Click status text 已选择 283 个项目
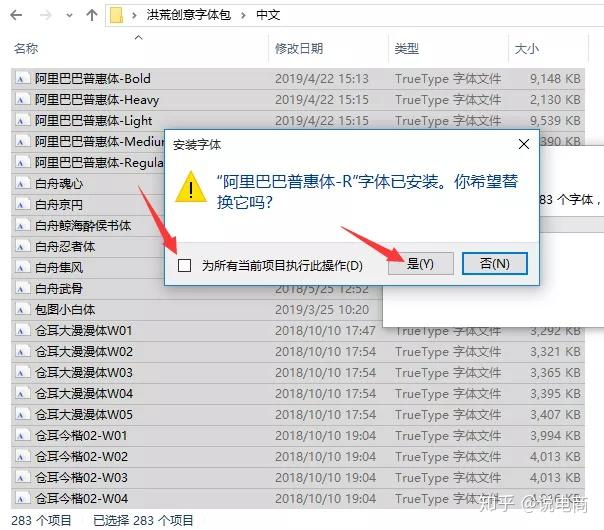The height and width of the screenshot is (530, 604). (x=143, y=521)
